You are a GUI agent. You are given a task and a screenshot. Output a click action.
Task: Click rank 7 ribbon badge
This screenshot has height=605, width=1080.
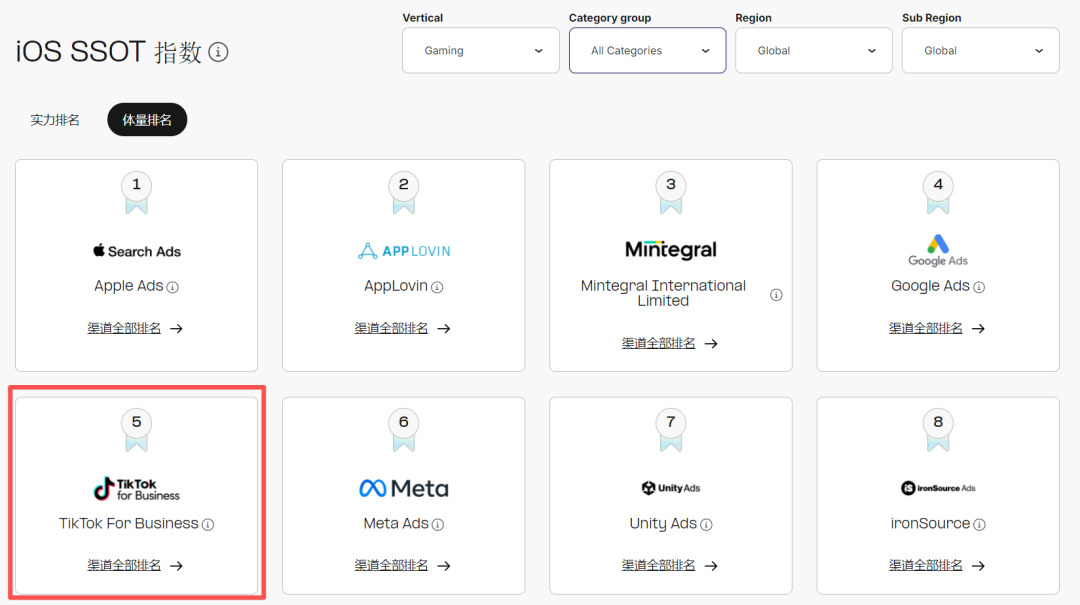pyautogui.click(x=671, y=431)
